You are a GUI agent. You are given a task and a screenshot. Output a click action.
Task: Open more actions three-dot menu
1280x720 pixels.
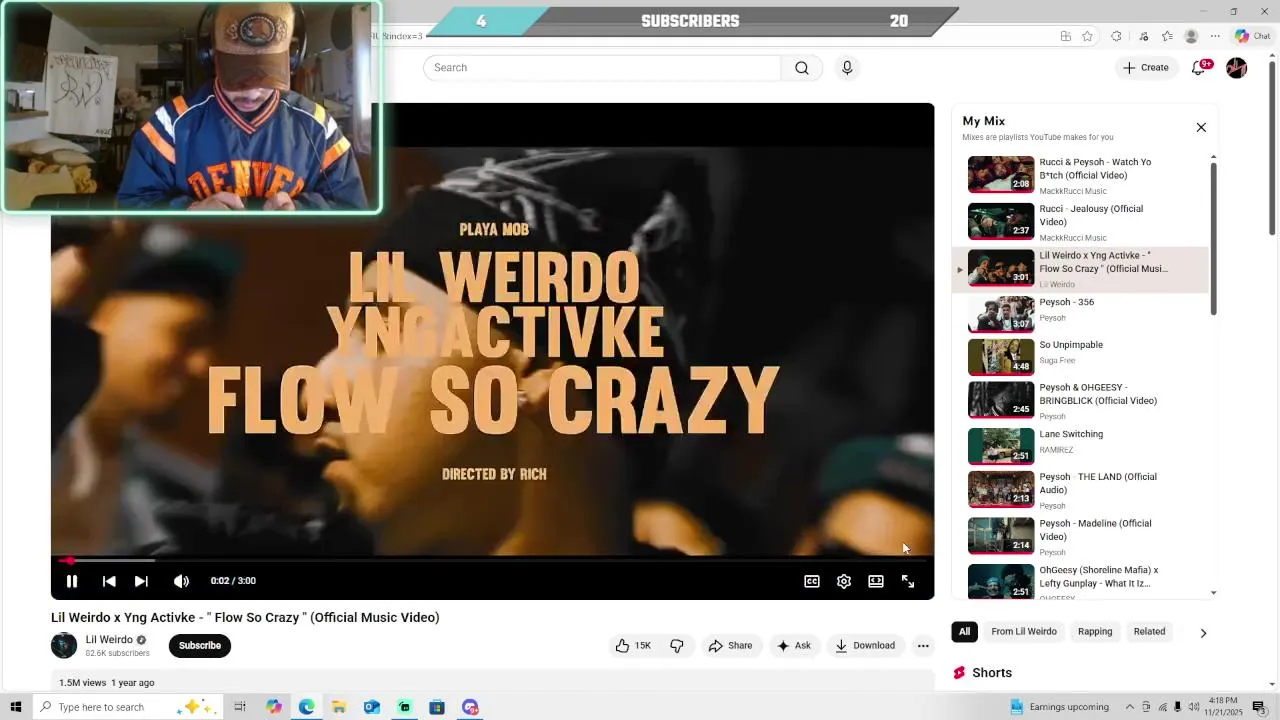pyautogui.click(x=923, y=646)
